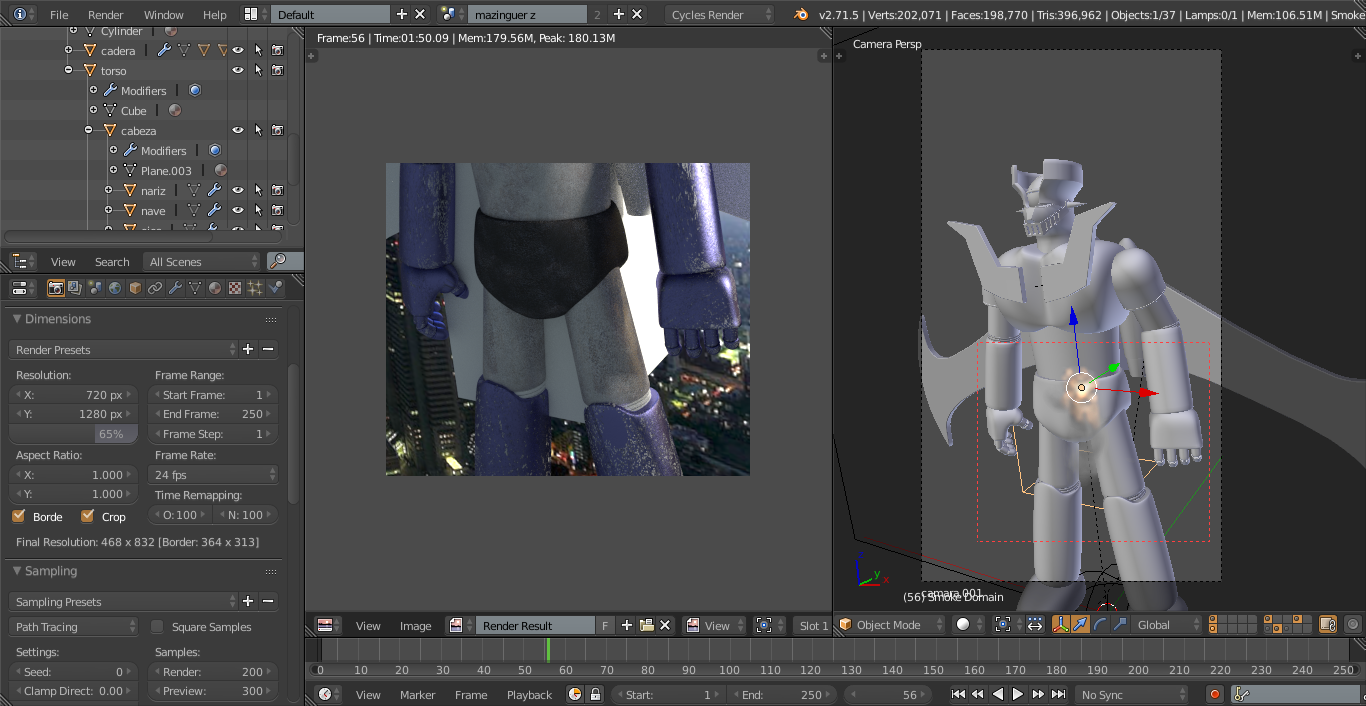Image resolution: width=1366 pixels, height=706 pixels.
Task: Enable the Square Samples checkbox
Action: 157,627
